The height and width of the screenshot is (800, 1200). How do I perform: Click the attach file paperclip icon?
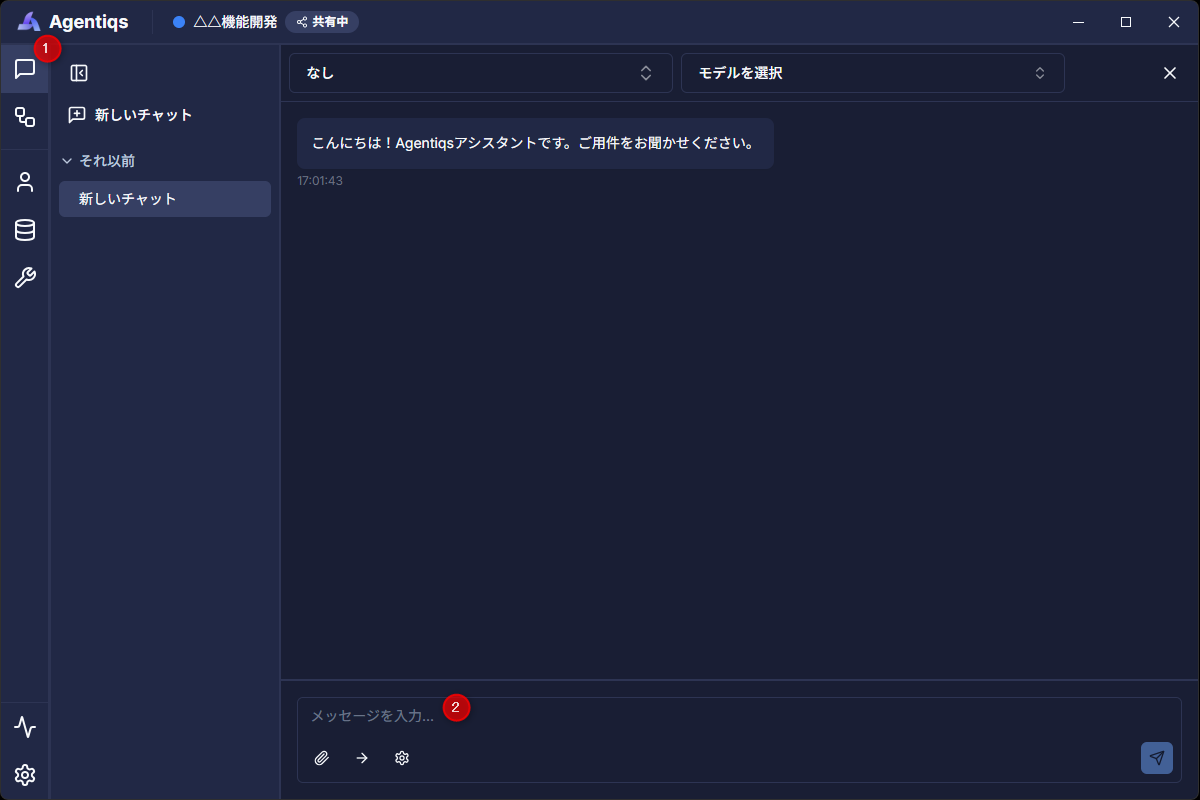point(321,758)
